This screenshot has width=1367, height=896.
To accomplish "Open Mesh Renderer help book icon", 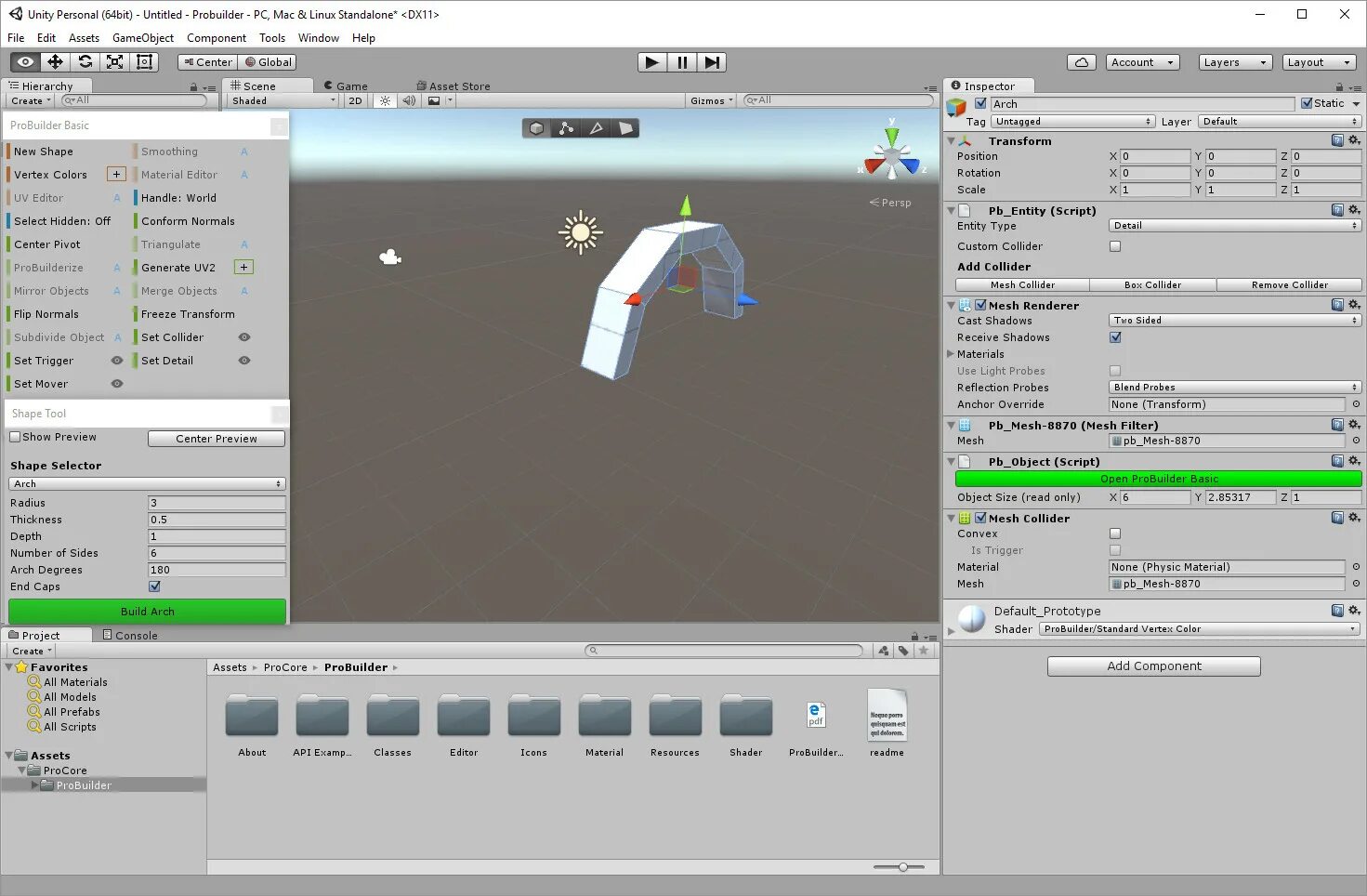I will (x=1337, y=305).
